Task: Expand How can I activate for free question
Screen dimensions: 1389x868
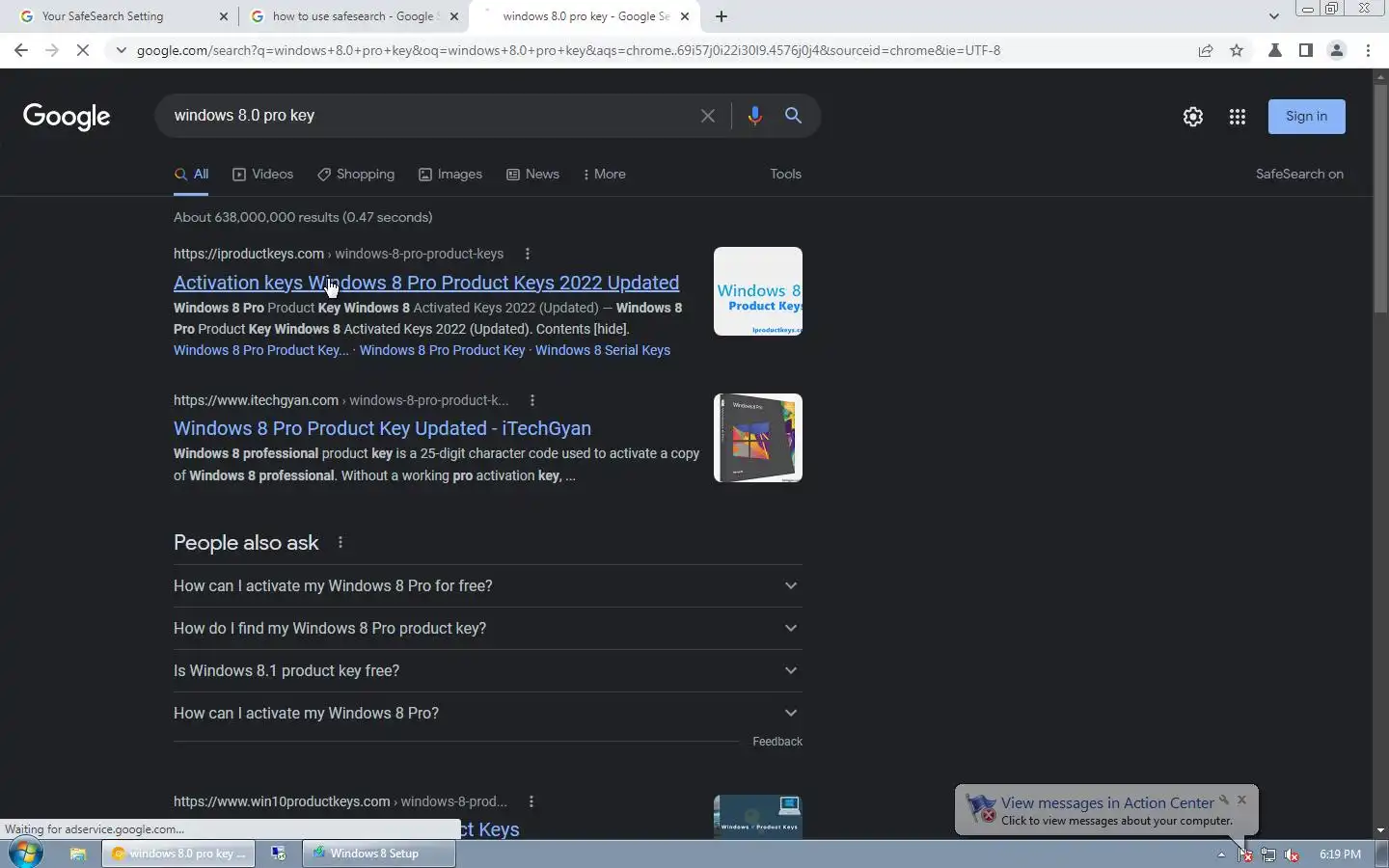Action: tap(488, 586)
